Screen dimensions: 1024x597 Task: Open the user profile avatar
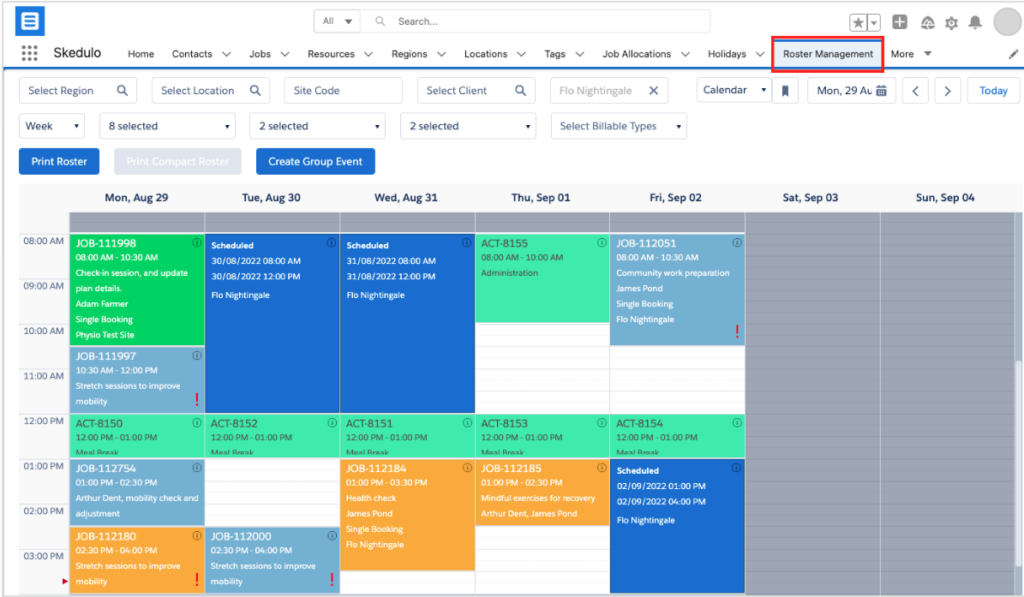click(1007, 22)
